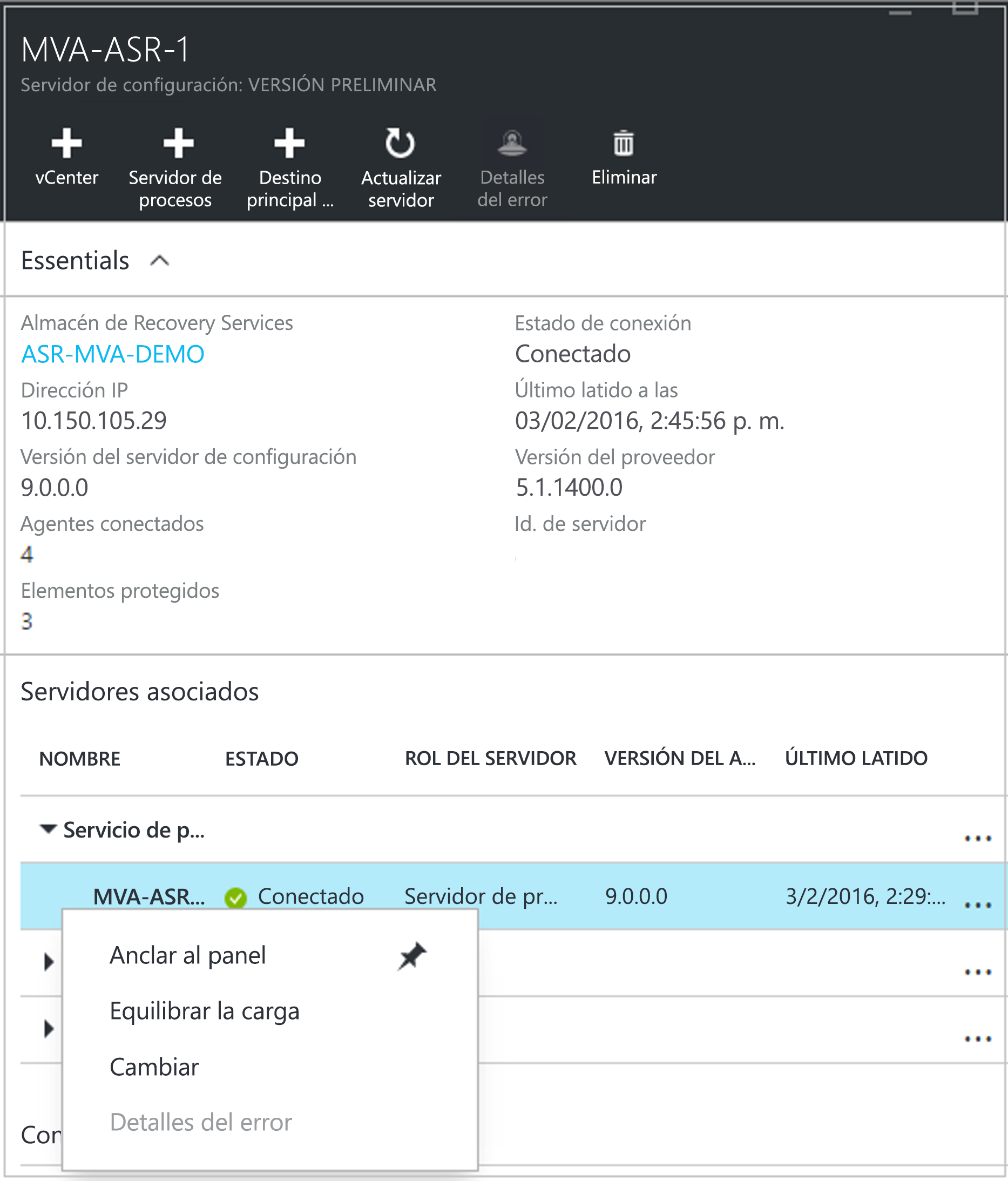Sort by VERSIÓN DEL A... column header

click(x=680, y=759)
